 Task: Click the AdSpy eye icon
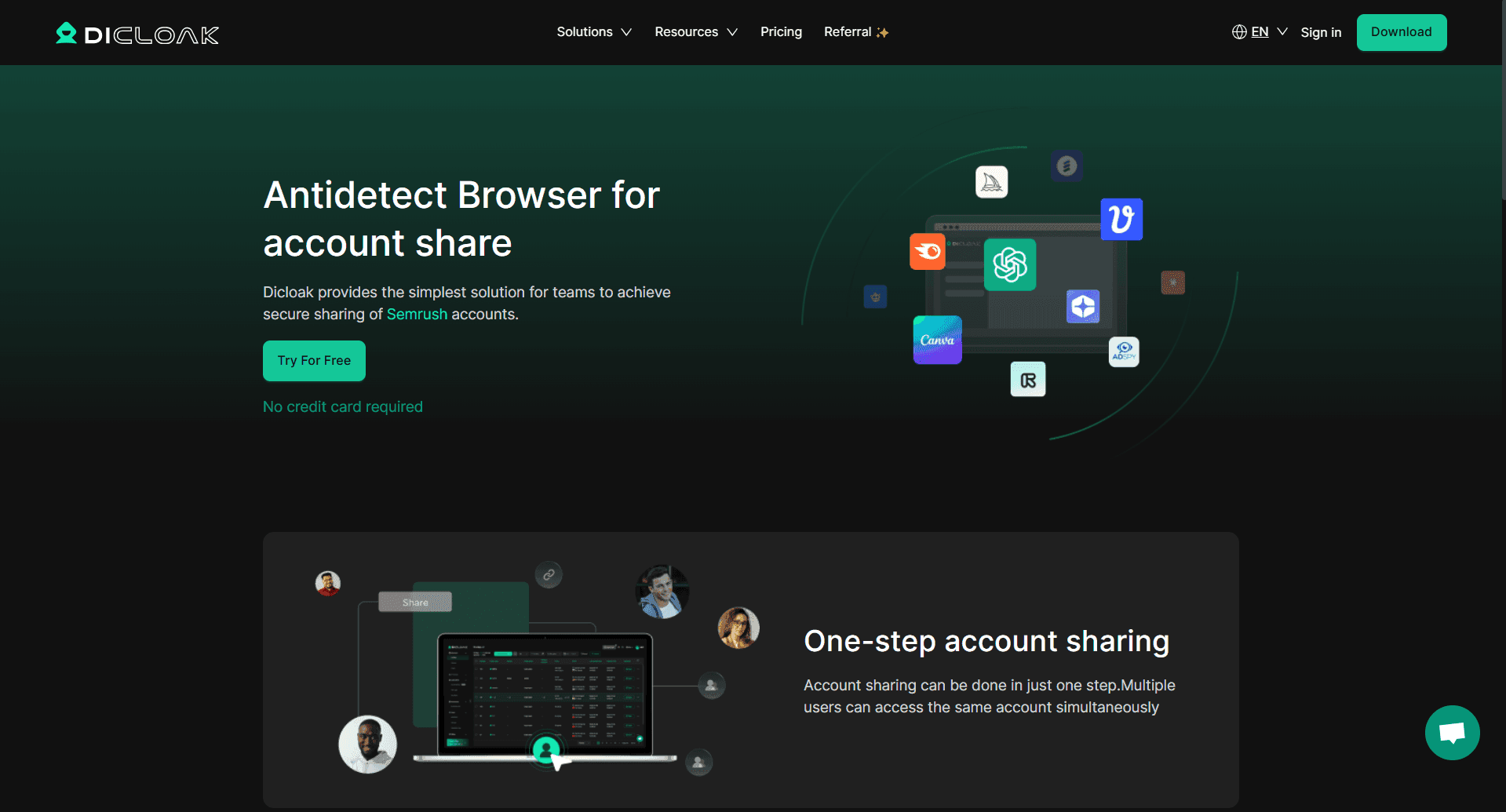[1124, 351]
